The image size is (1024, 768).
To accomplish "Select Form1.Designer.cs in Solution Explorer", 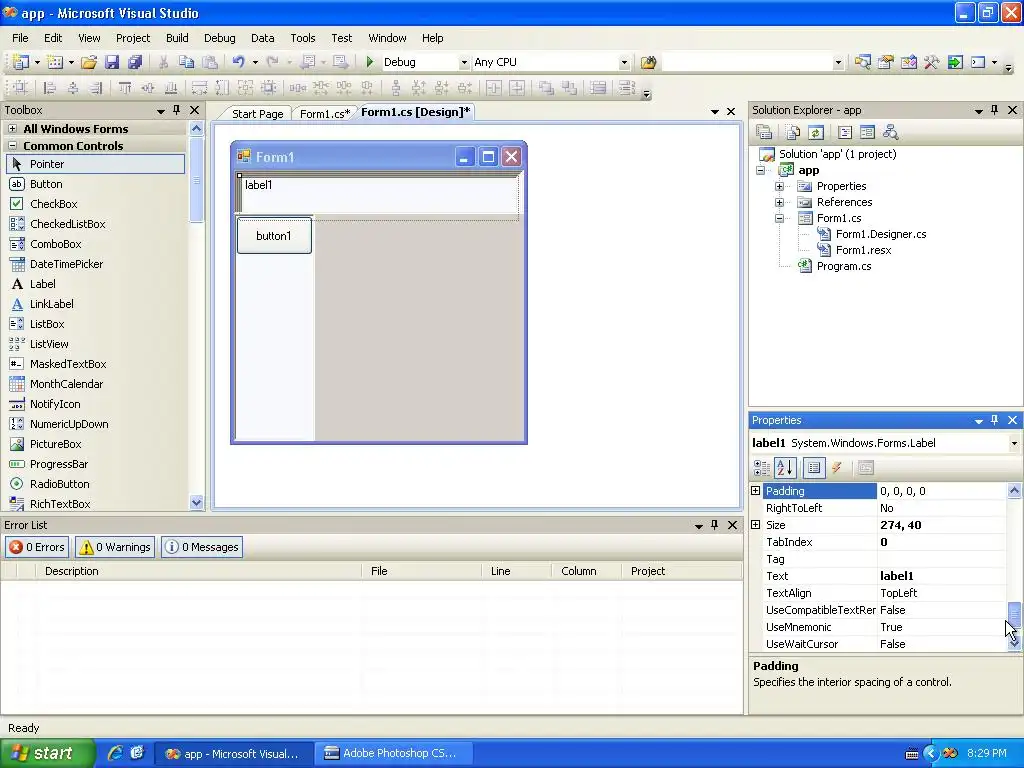I will pos(881,234).
